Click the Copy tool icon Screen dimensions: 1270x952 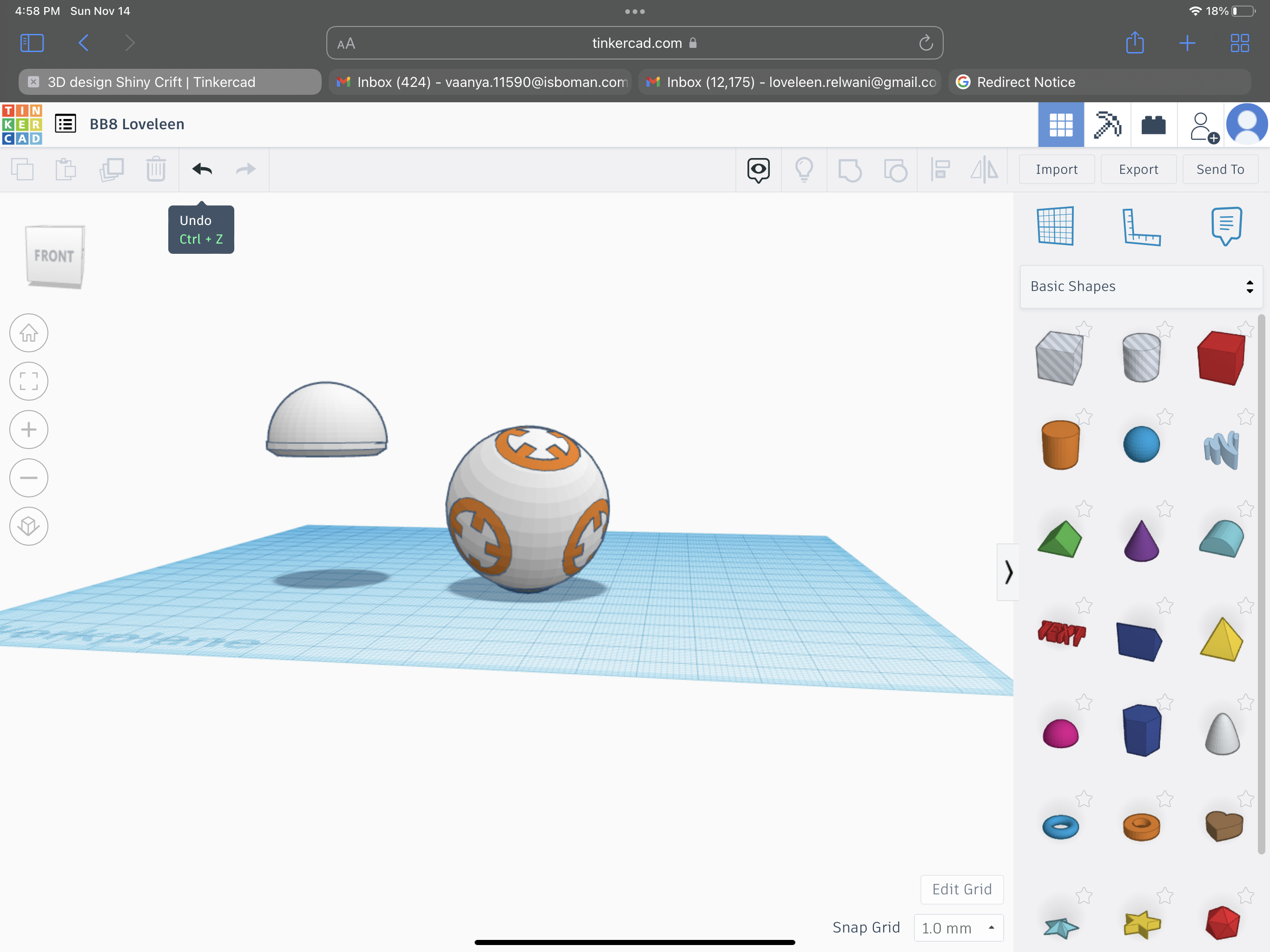point(22,169)
